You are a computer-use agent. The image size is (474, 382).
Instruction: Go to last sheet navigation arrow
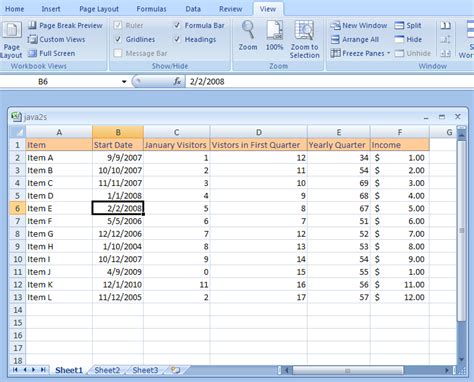click(43, 370)
